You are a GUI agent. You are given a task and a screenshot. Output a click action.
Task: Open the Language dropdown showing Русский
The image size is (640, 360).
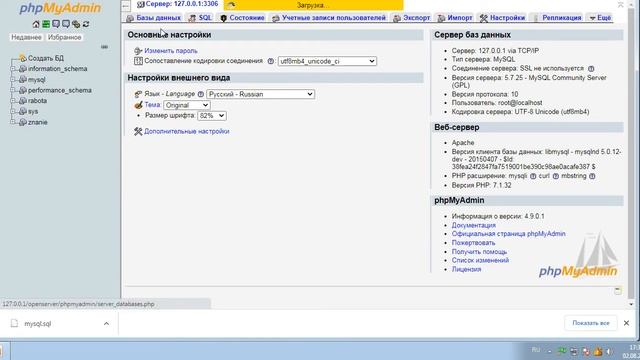pos(260,94)
